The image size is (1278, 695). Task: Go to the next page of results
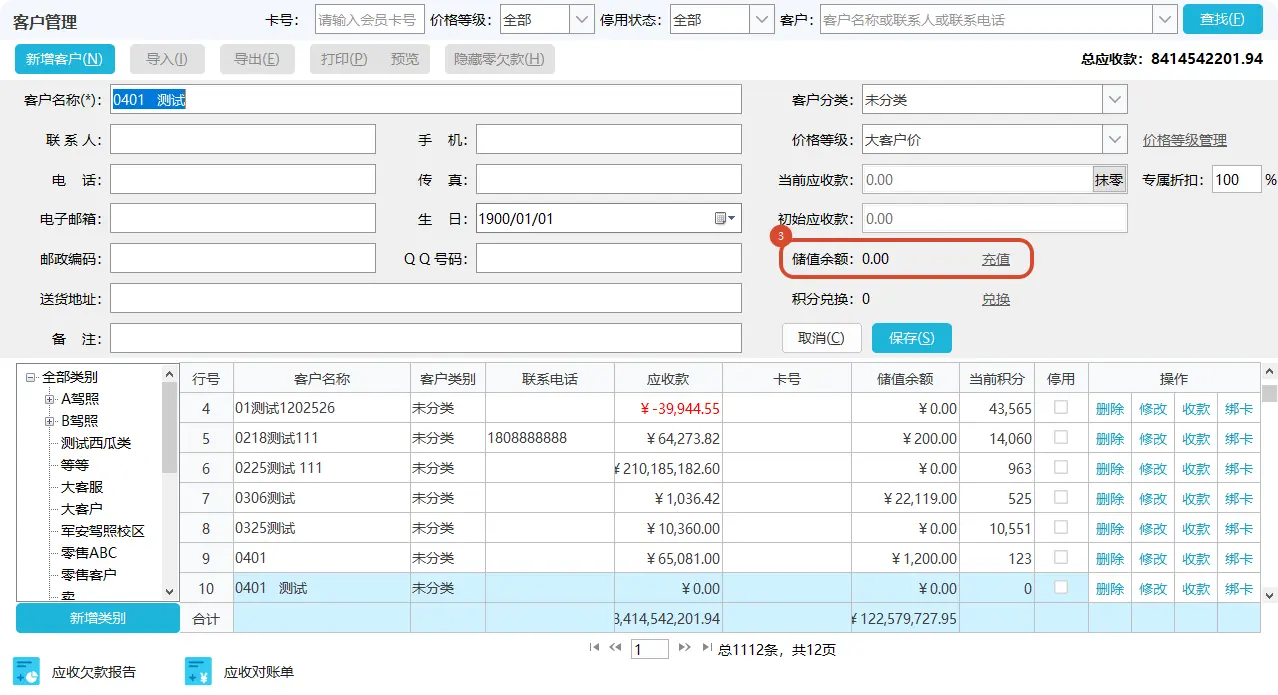click(685, 648)
